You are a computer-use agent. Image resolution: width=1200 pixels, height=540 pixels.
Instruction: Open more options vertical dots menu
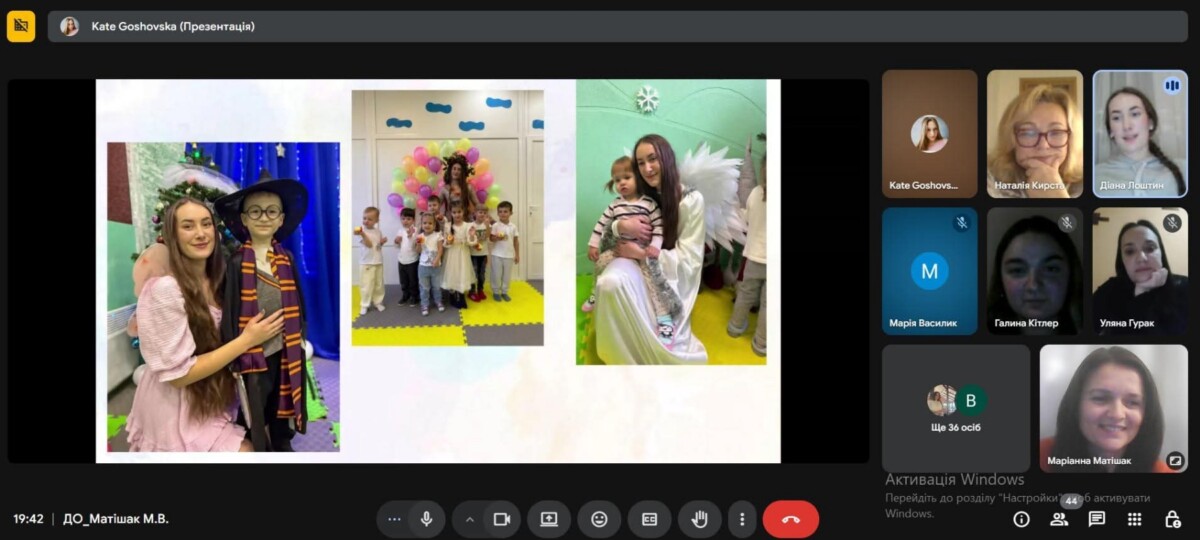pos(742,519)
